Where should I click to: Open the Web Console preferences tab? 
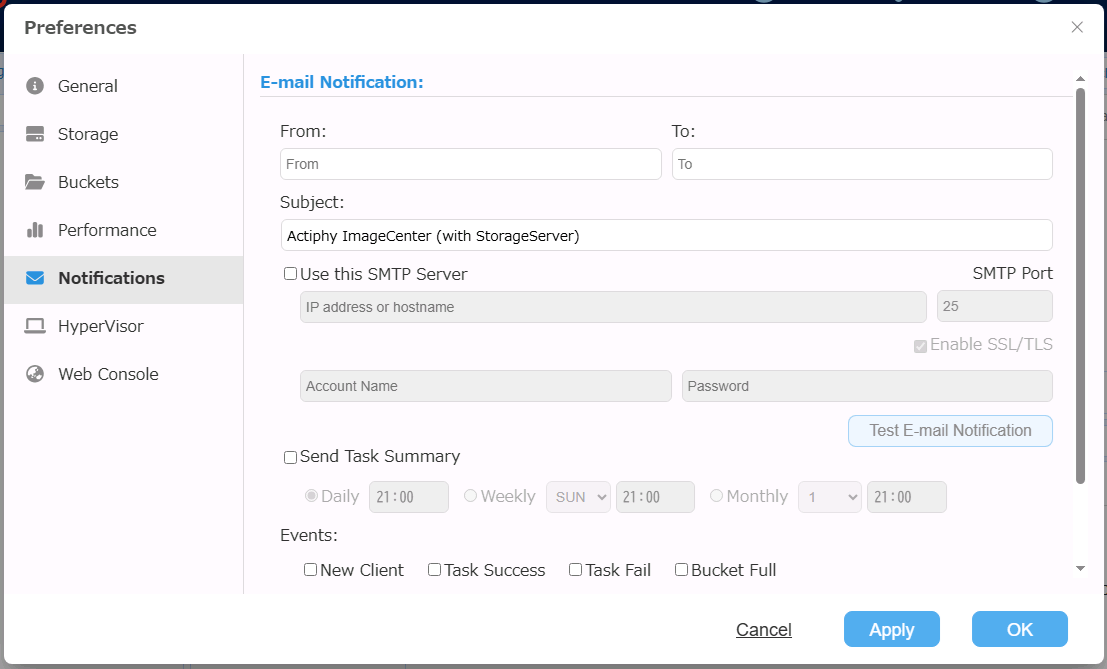pos(108,374)
